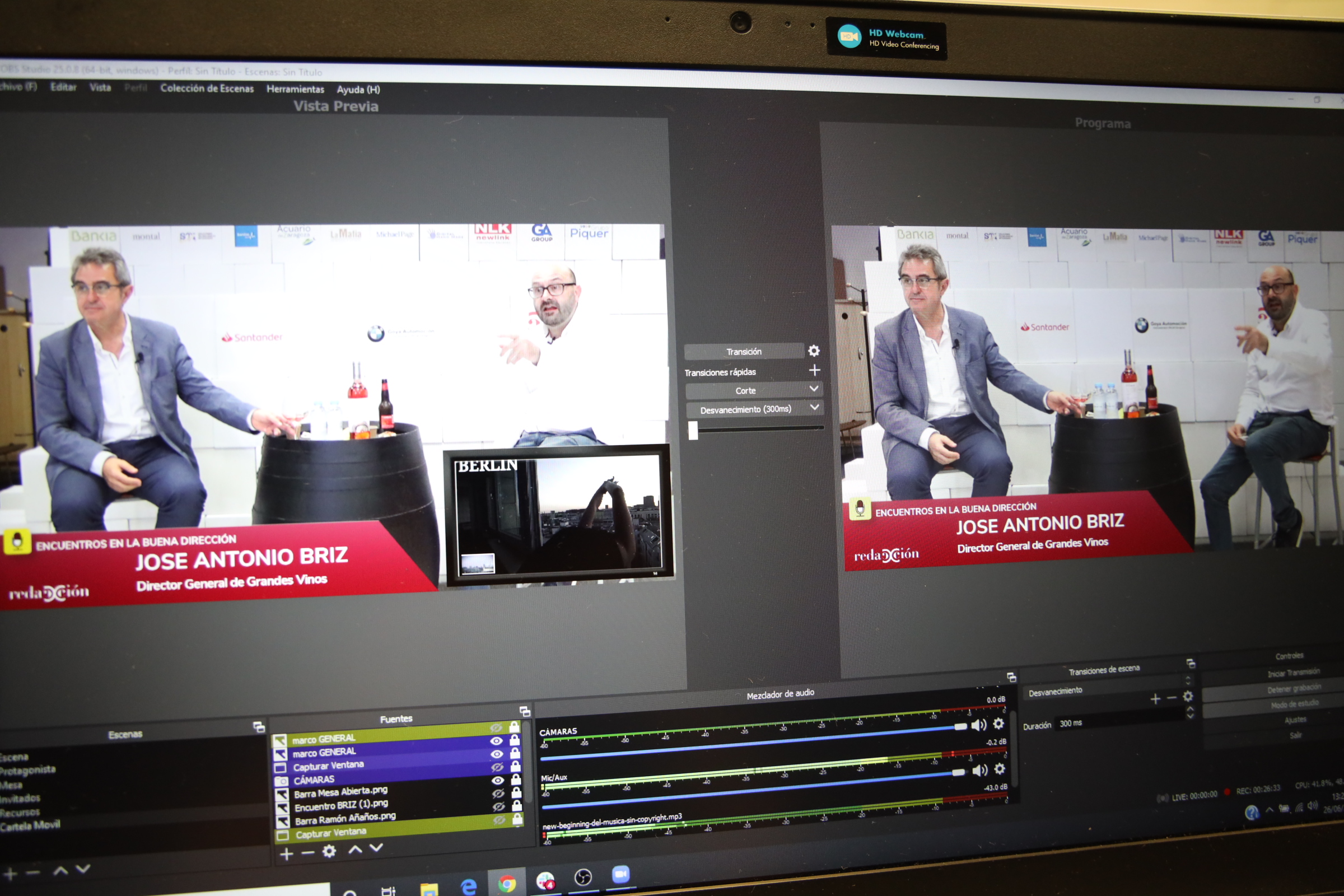Add a new scene in Escenas

coord(10,874)
